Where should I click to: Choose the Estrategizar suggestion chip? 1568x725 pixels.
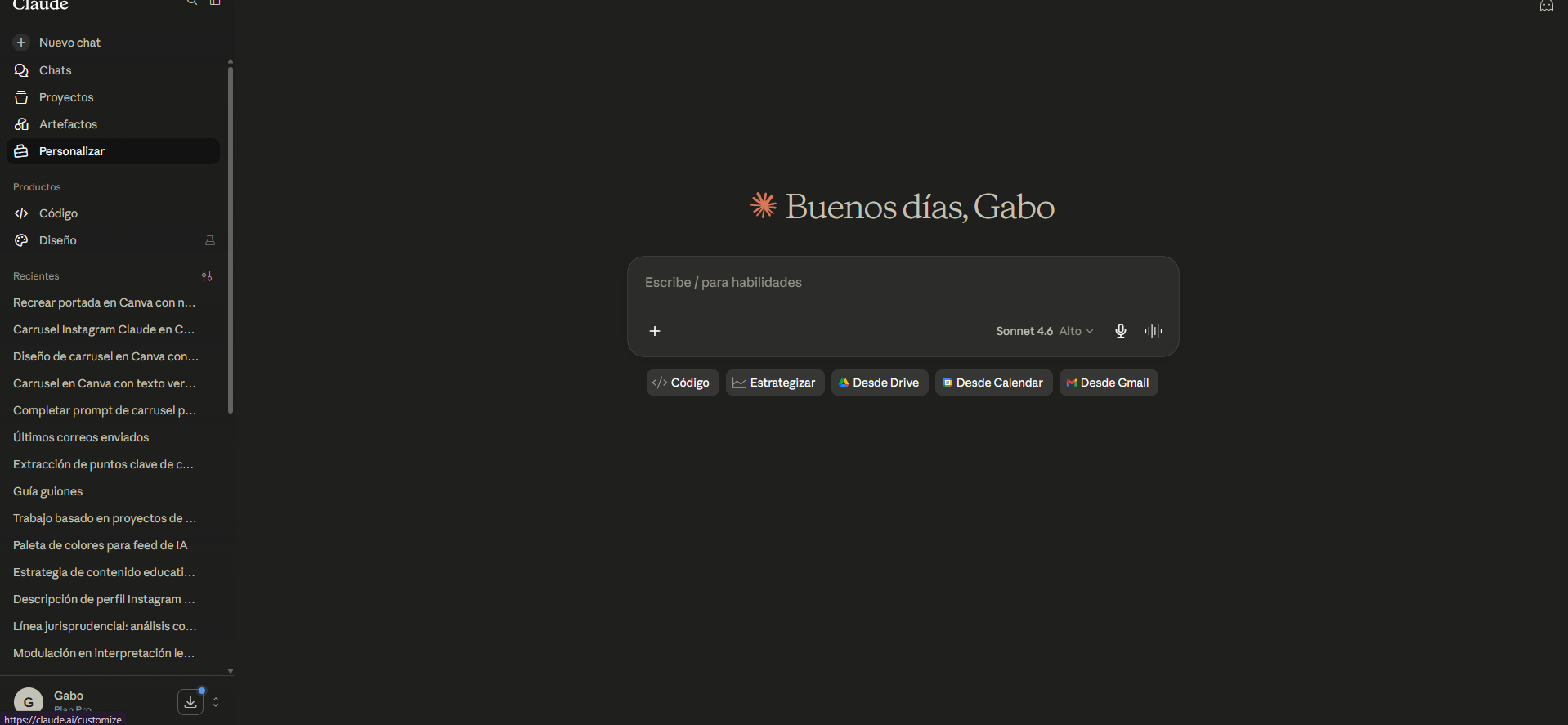click(775, 383)
